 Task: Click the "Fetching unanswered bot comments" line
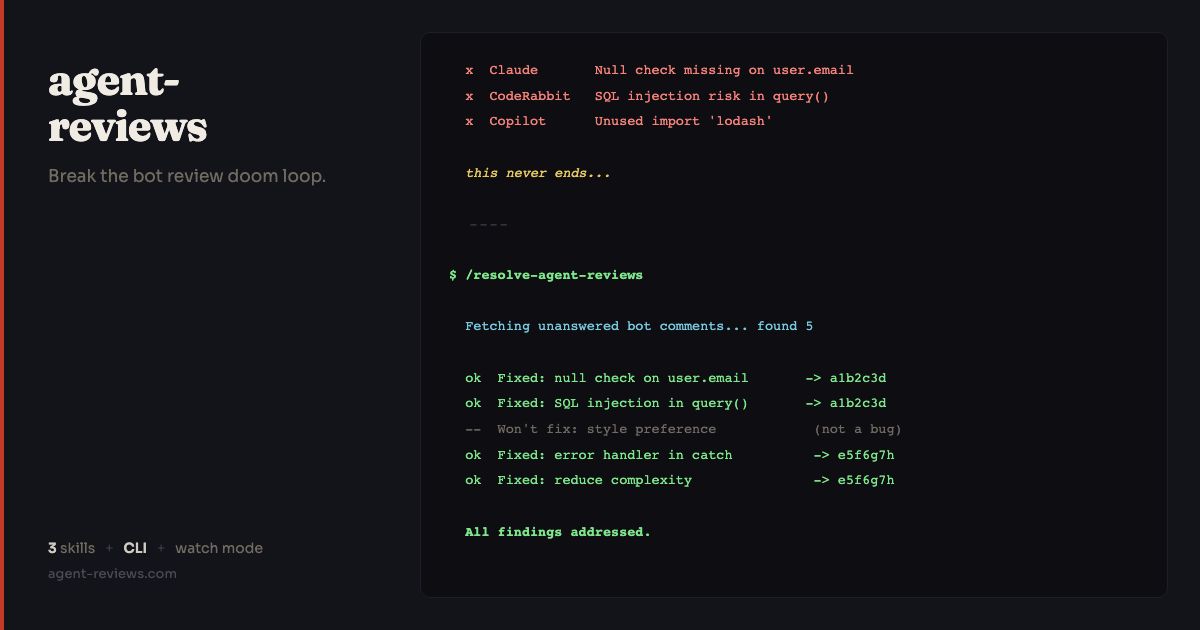point(639,326)
